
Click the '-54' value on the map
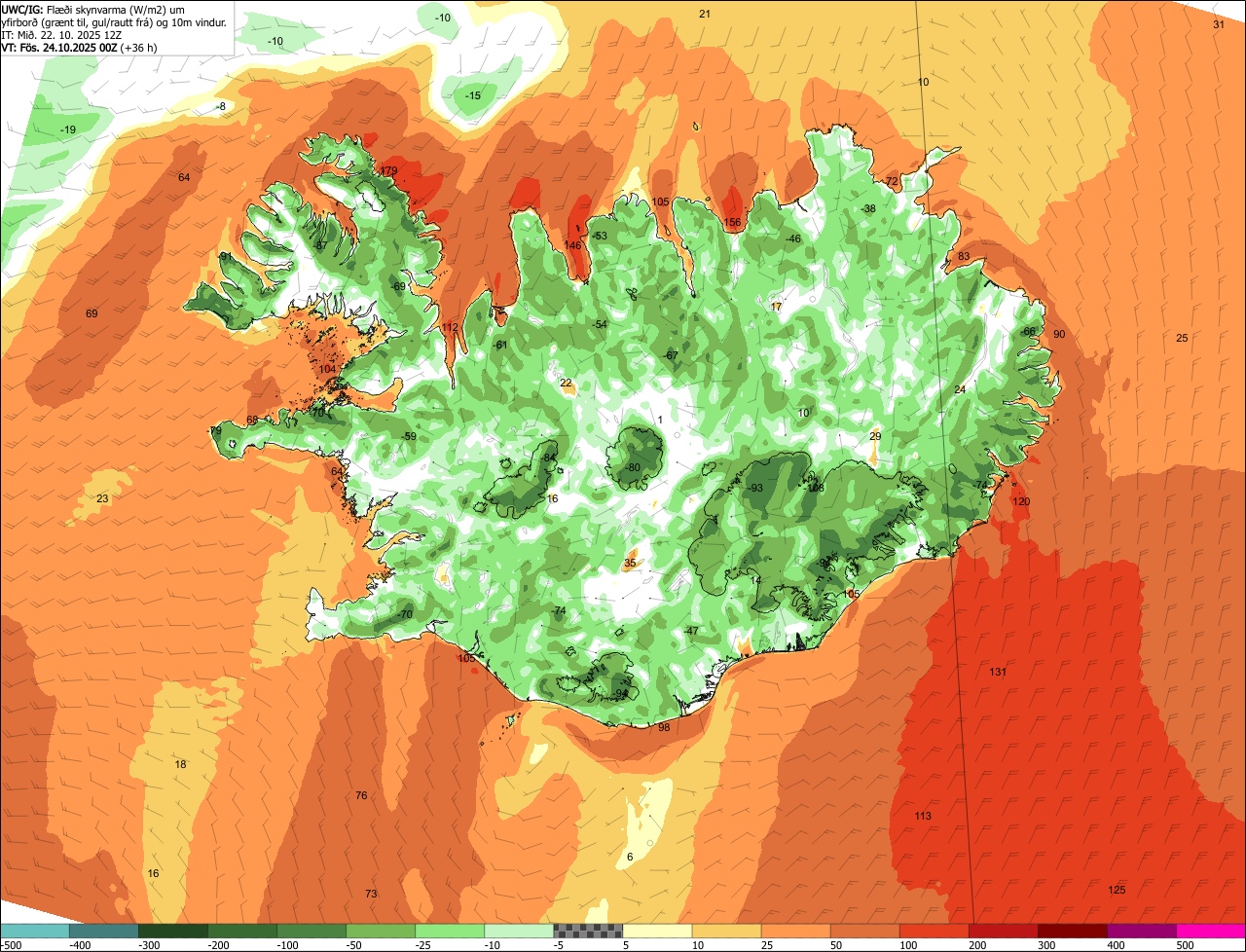click(600, 325)
